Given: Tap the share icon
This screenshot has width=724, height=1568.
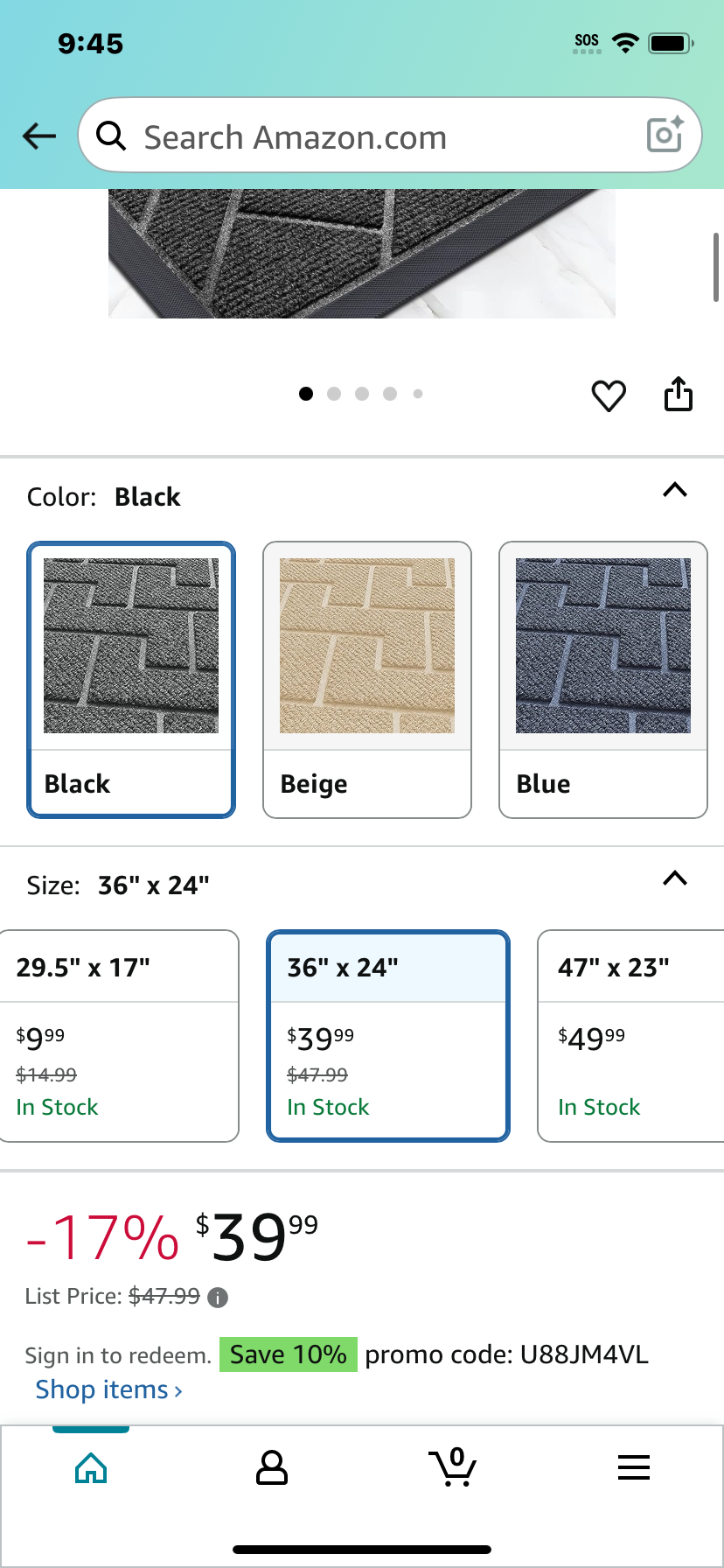Looking at the screenshot, I should click(x=679, y=394).
